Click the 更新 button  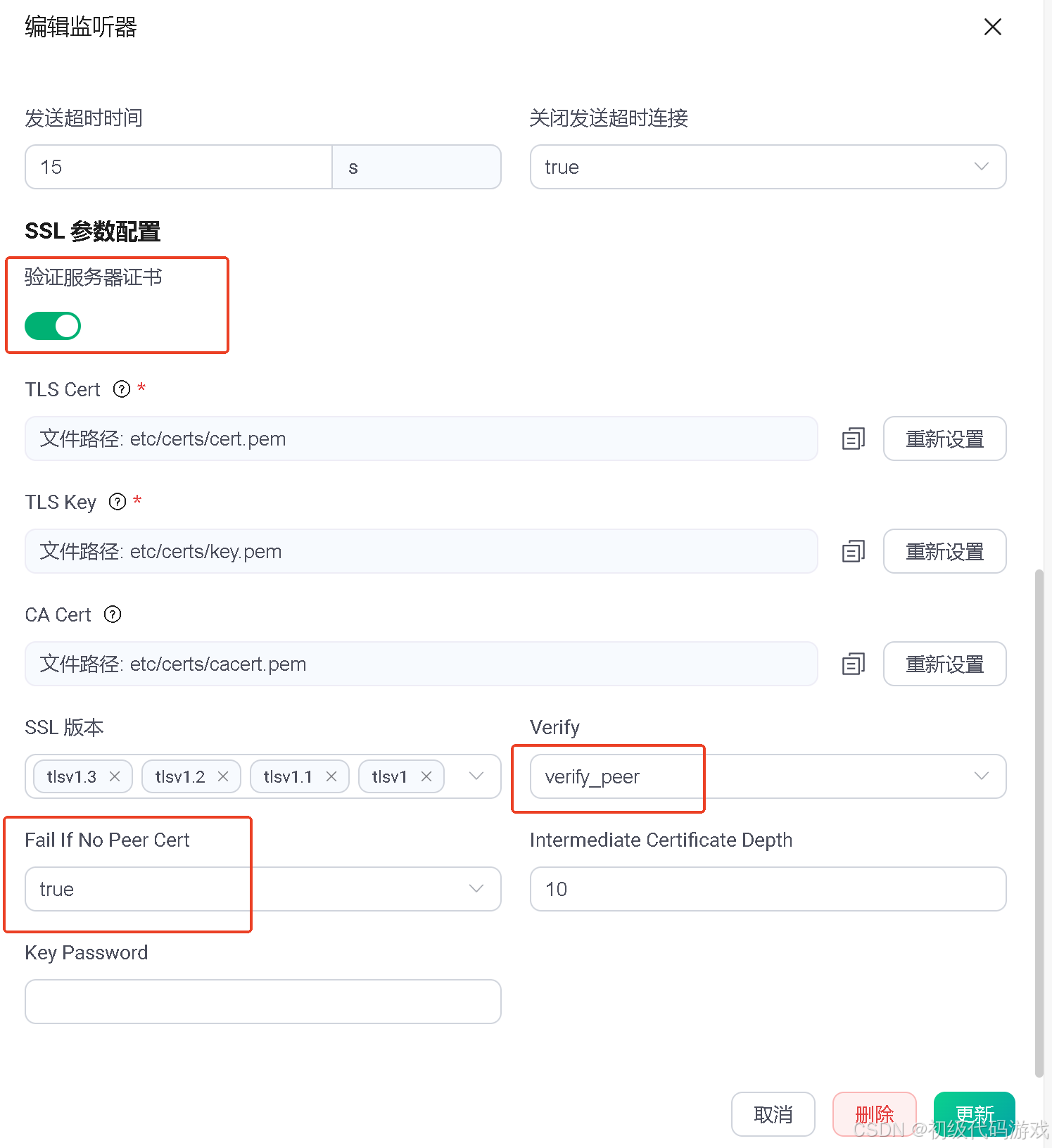[974, 1114]
